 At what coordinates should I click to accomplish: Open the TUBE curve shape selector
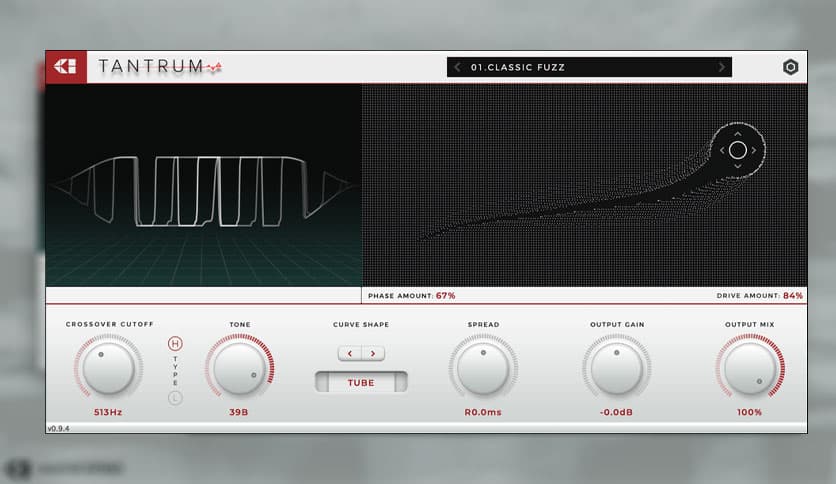tap(361, 382)
